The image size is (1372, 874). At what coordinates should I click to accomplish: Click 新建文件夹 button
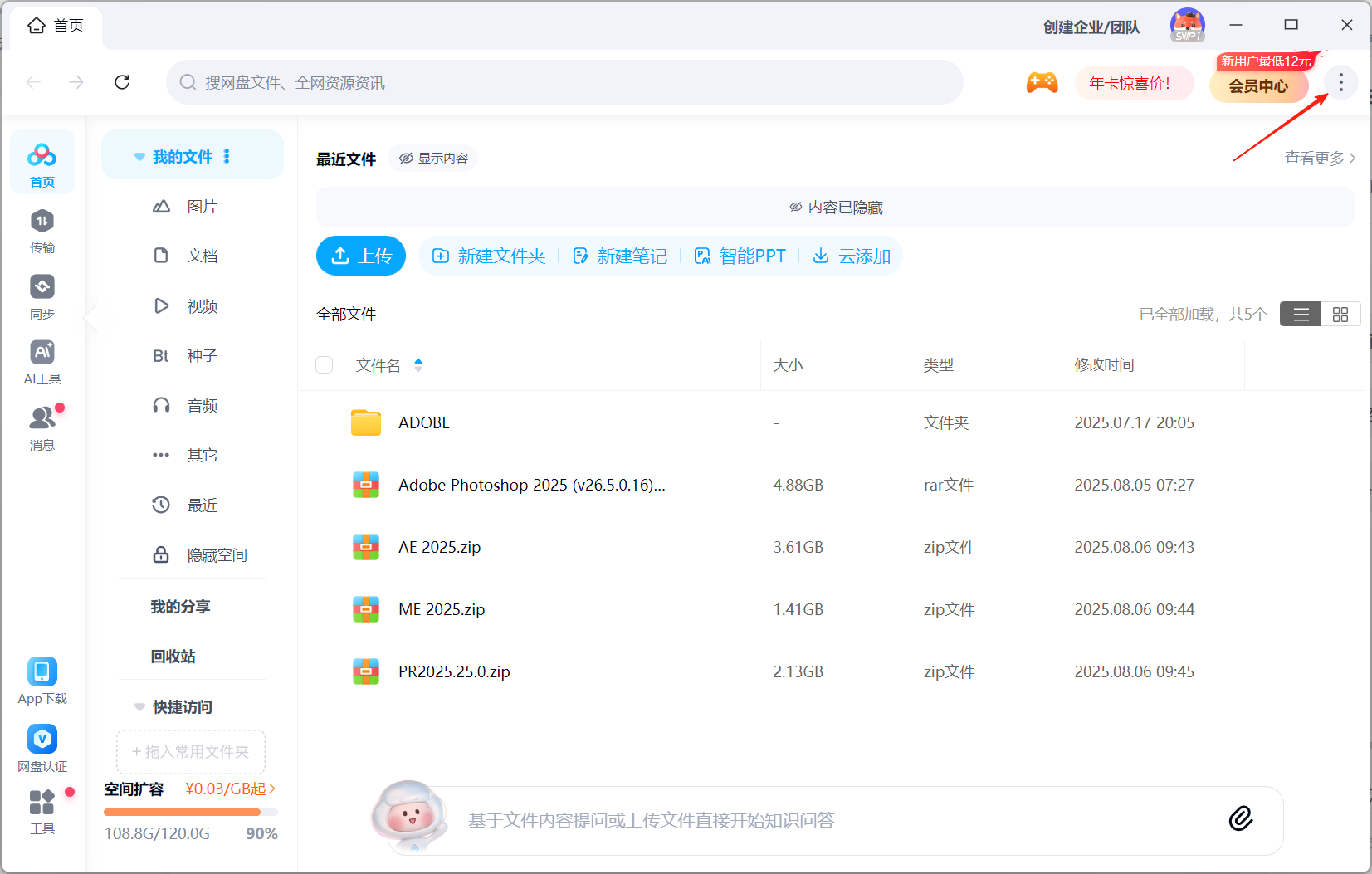pyautogui.click(x=489, y=256)
